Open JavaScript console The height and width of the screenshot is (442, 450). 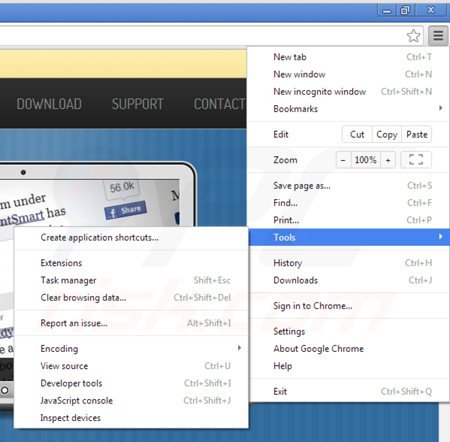131,401
